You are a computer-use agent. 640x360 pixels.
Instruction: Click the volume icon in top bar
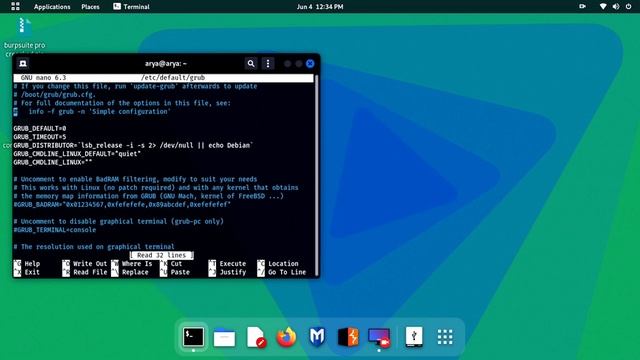[x=616, y=7]
